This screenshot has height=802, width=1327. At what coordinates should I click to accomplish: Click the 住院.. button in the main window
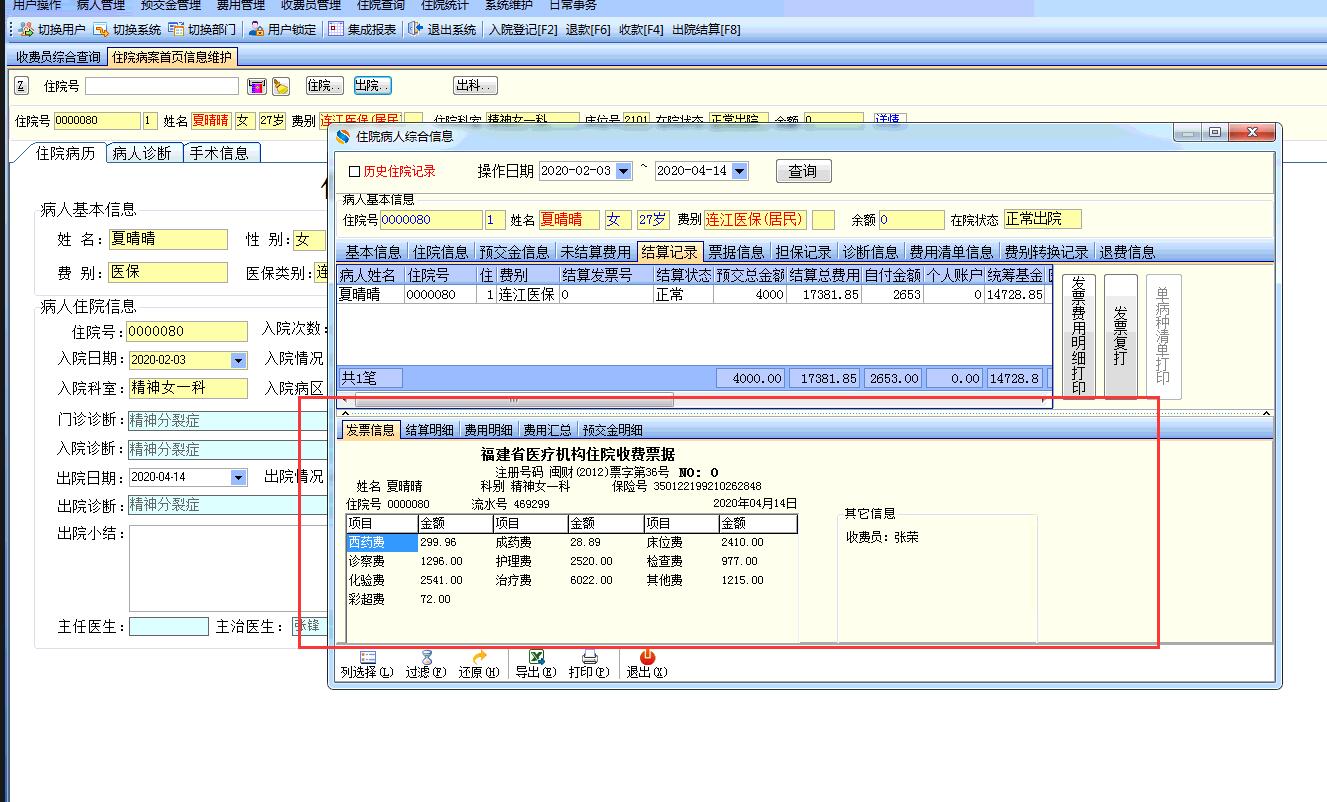(324, 86)
